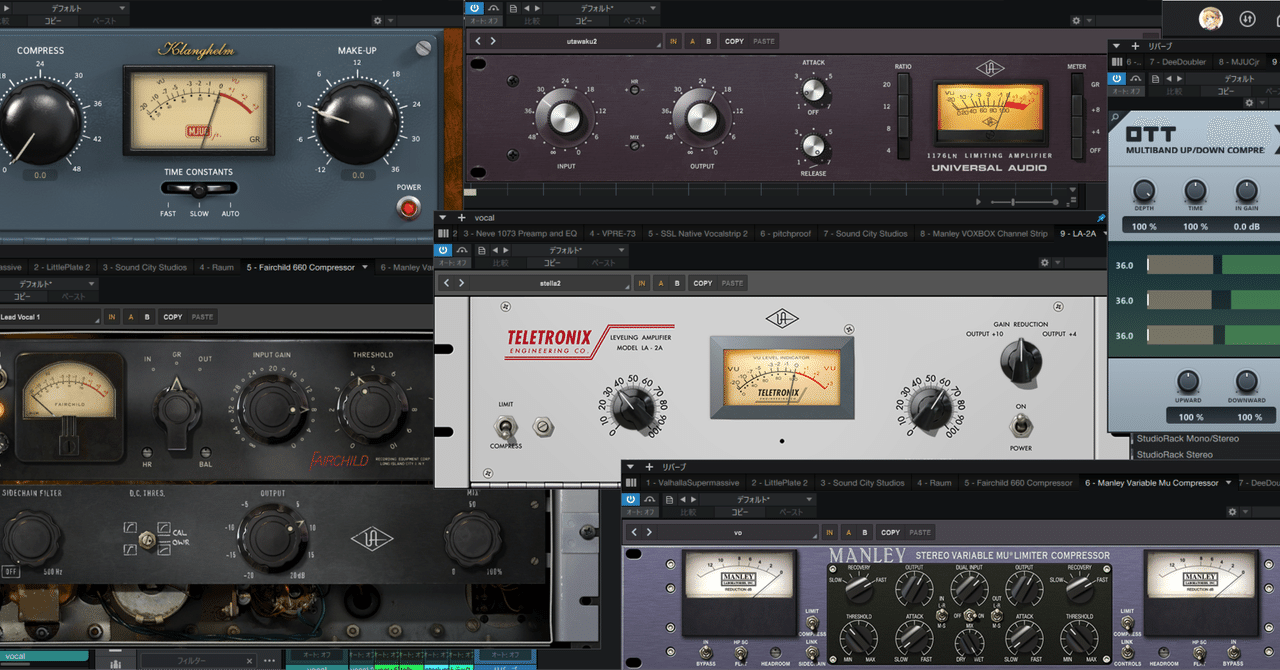This screenshot has height=670, width=1280.
Task: Add an insert to the vocal rack
Action: pyautogui.click(x=461, y=218)
